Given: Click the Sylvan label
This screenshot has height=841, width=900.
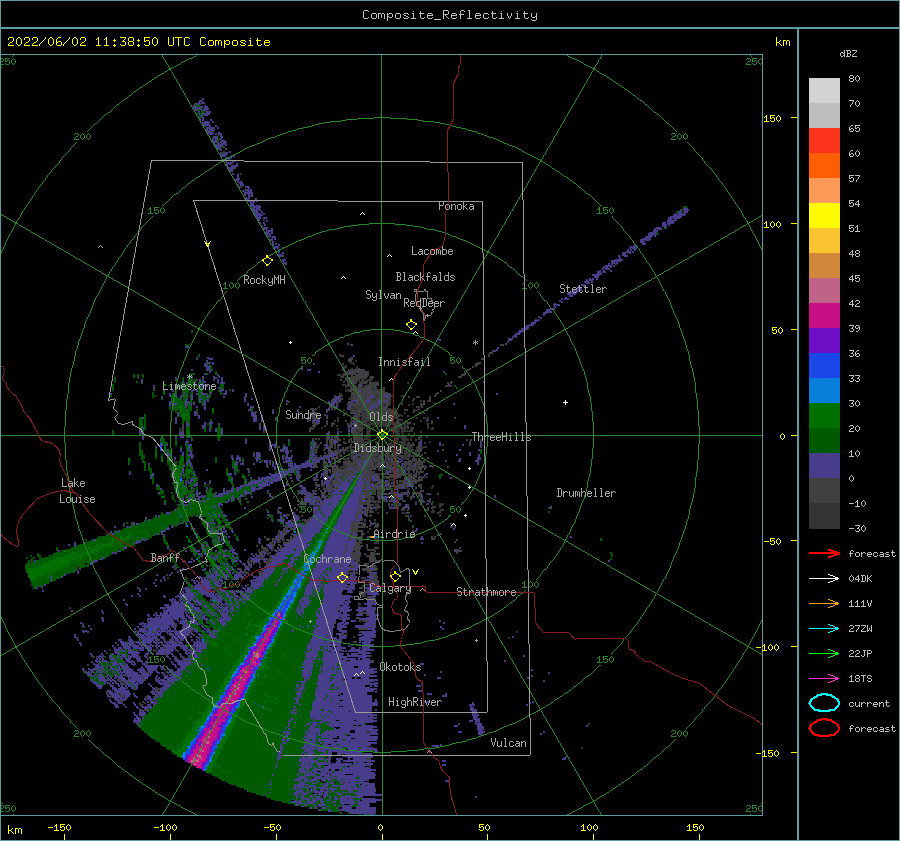Looking at the screenshot, I should pyautogui.click(x=383, y=295).
